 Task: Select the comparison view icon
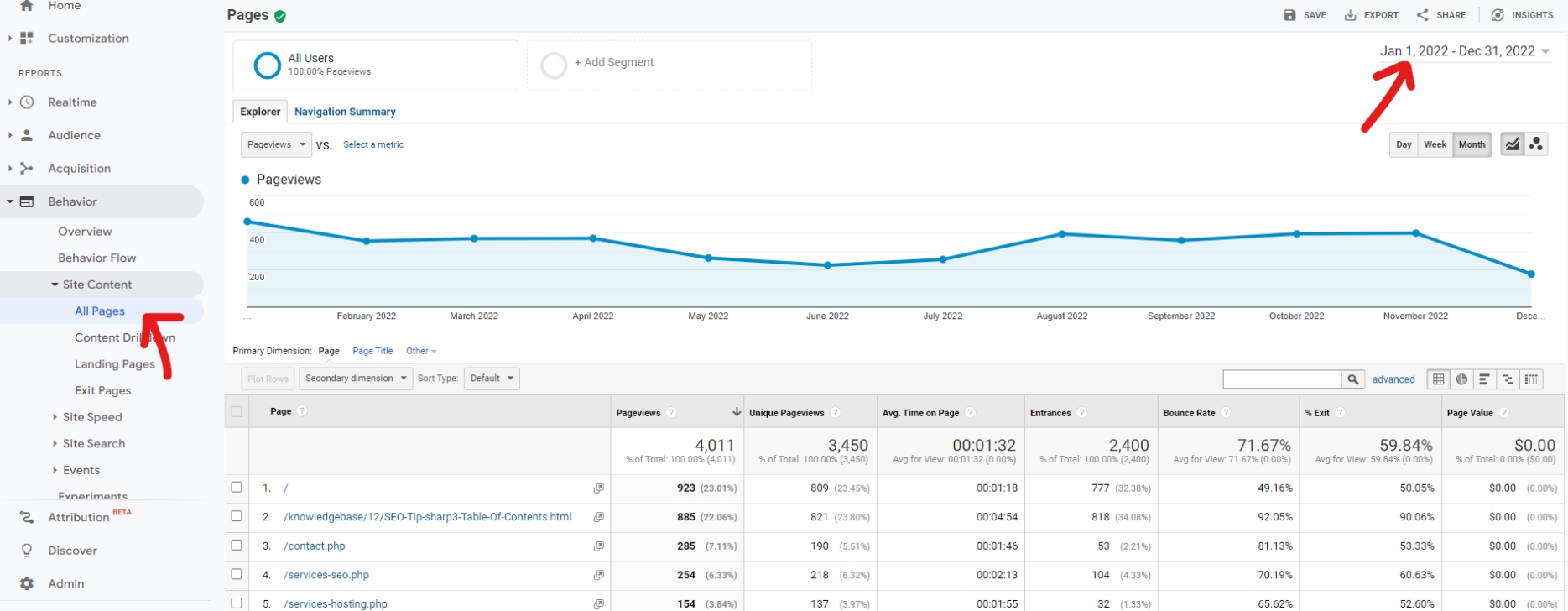point(1508,379)
